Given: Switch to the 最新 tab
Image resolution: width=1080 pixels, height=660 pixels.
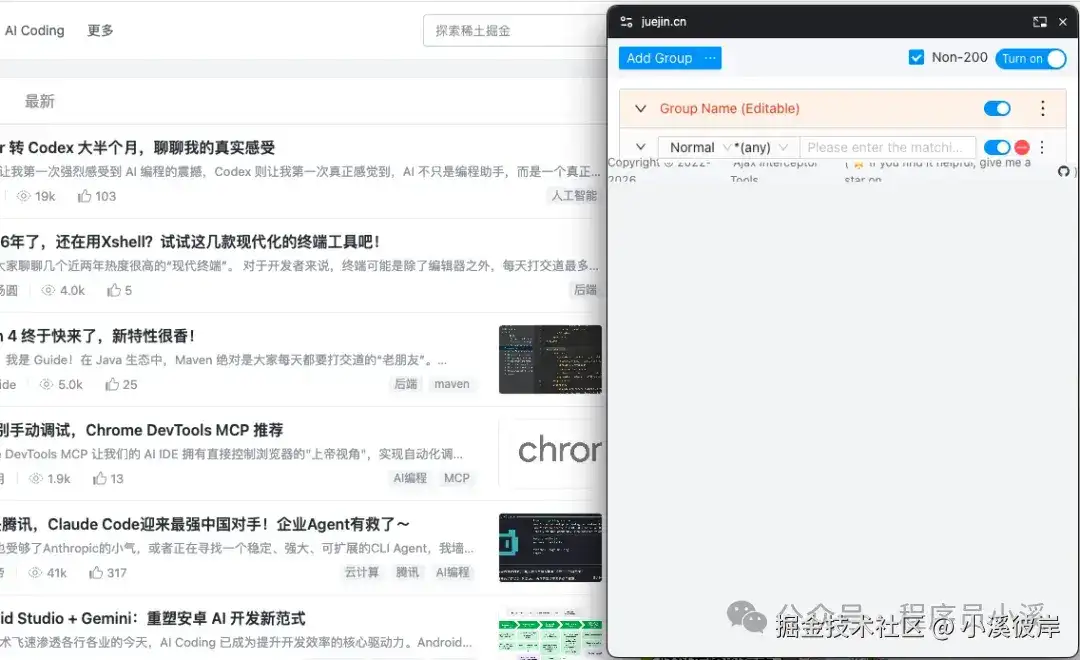Looking at the screenshot, I should click(39, 101).
